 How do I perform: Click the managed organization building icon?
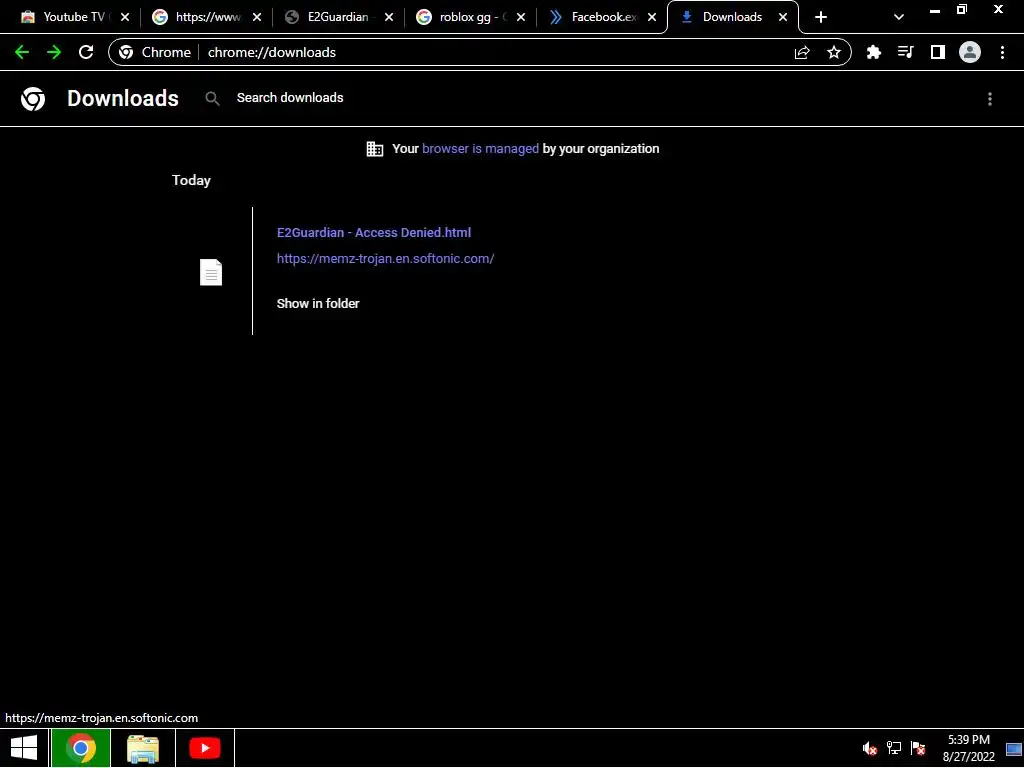[x=375, y=149]
